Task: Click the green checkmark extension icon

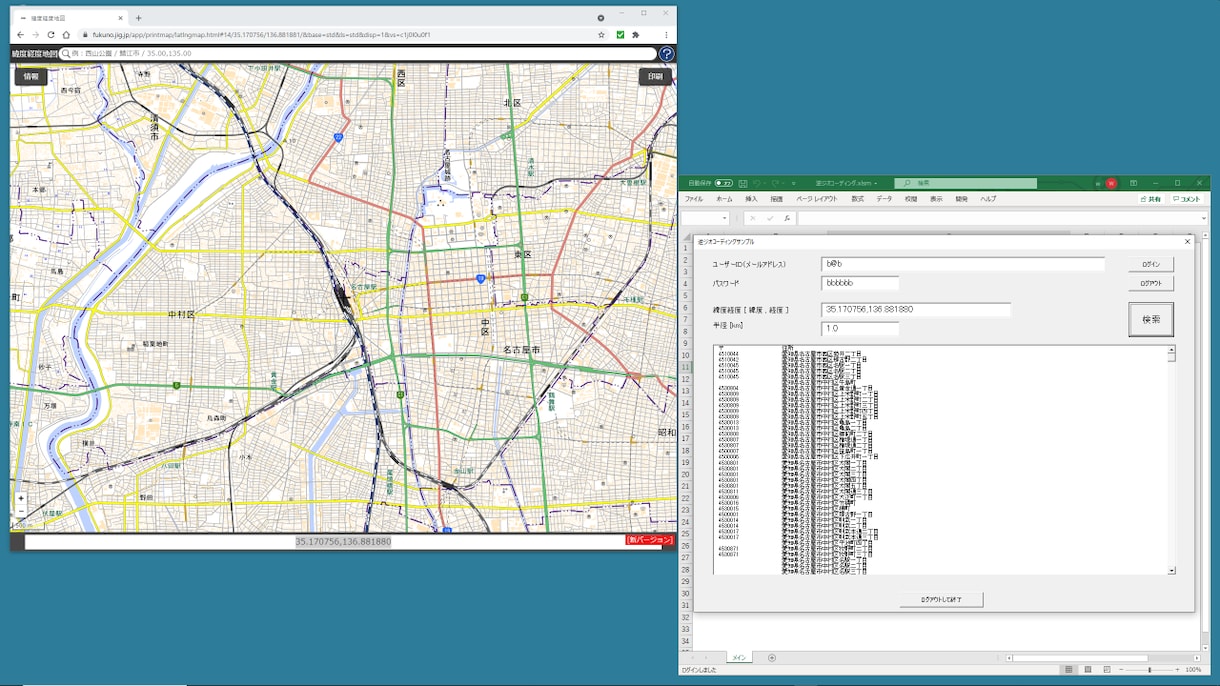Action: [x=620, y=35]
